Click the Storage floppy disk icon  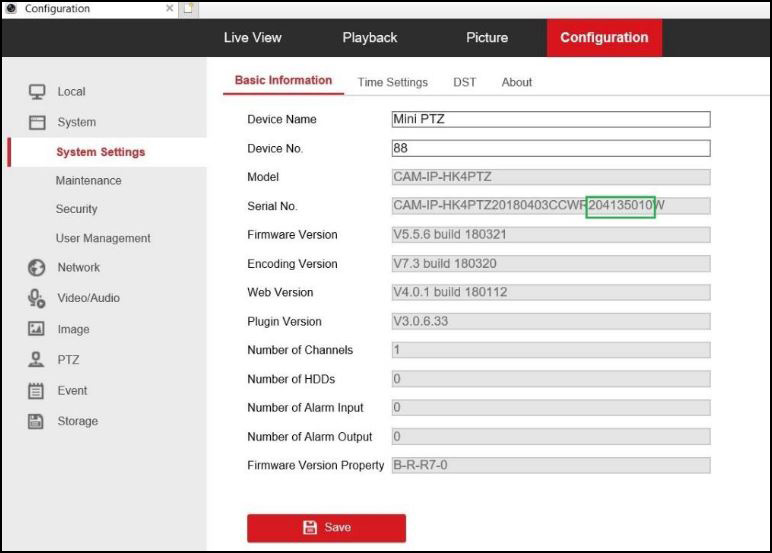36,421
